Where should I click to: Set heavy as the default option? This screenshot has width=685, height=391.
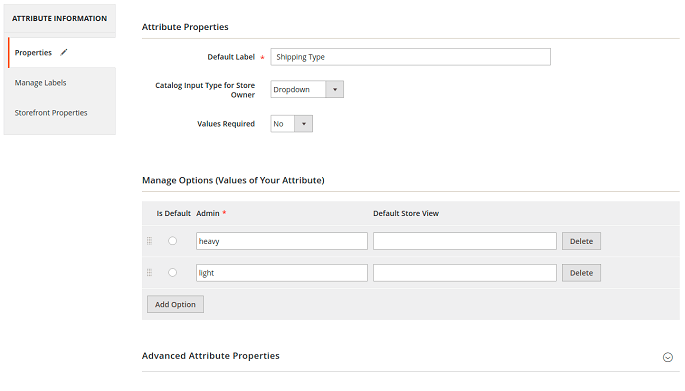click(173, 241)
